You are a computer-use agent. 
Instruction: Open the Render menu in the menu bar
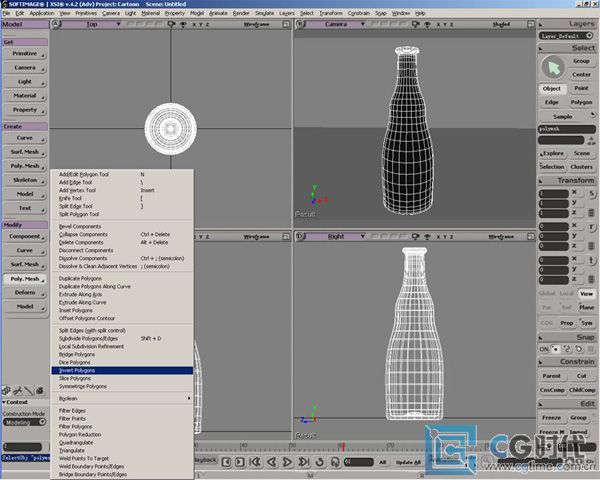[241, 13]
